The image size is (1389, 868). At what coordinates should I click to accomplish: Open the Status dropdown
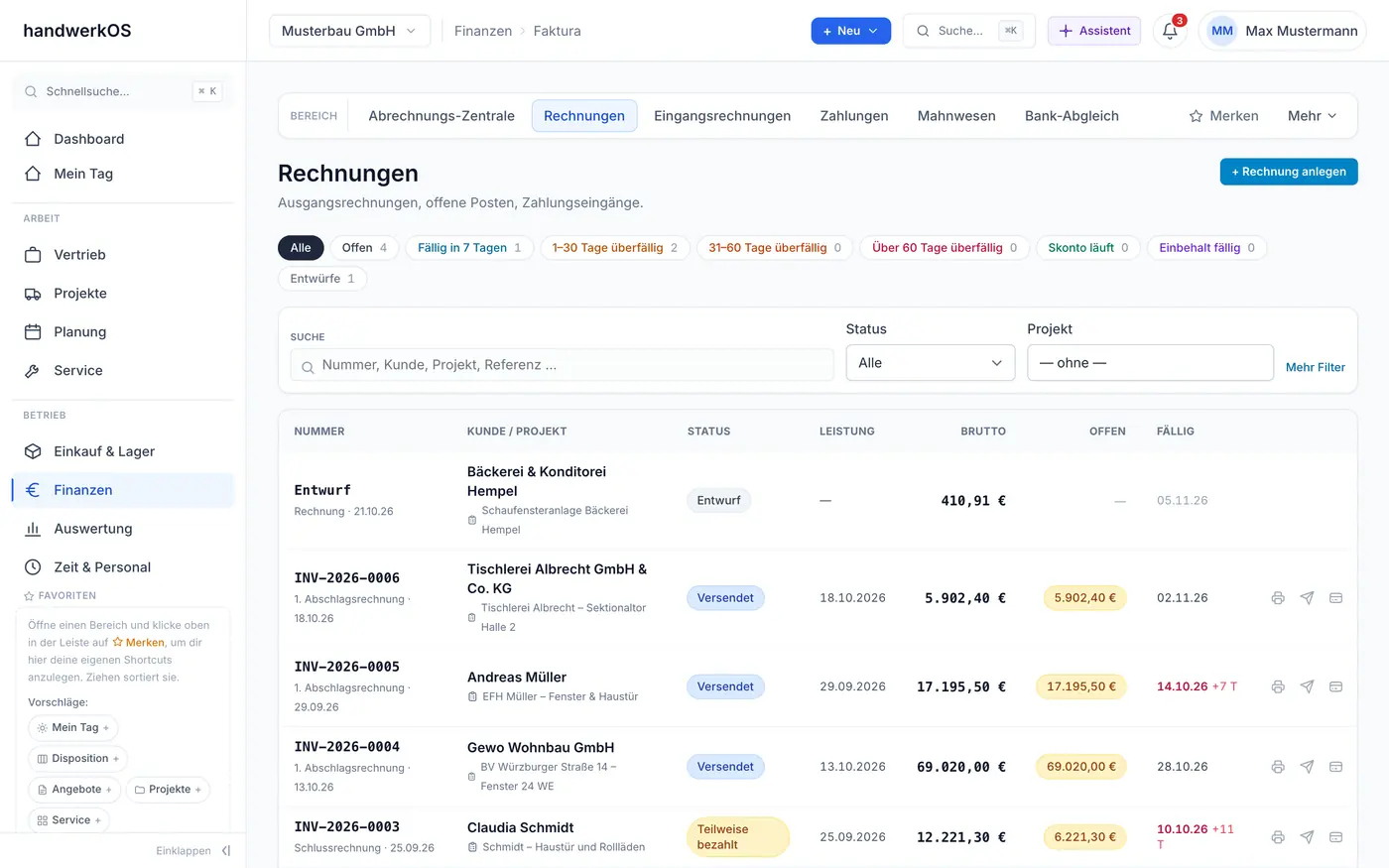[931, 363]
